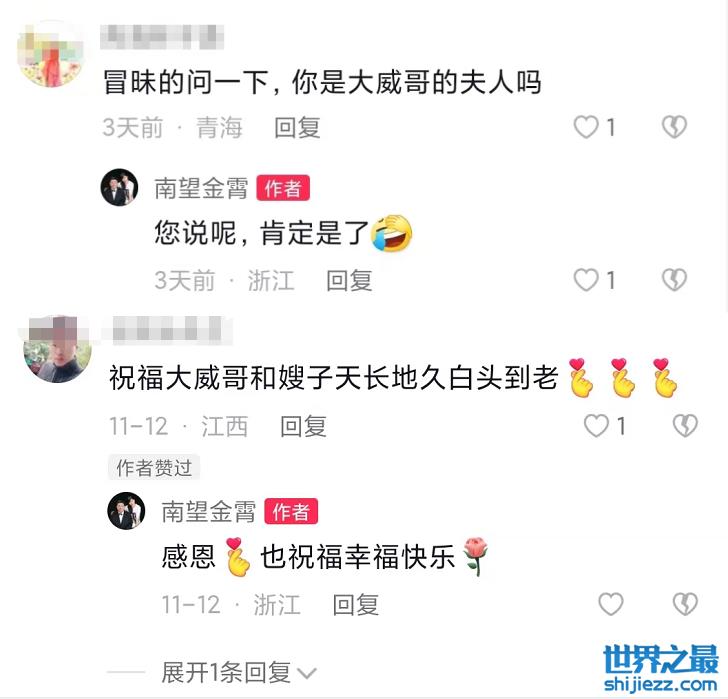Dislike the Qinghai comment with broken heart
728x699 pixels.
(674, 127)
